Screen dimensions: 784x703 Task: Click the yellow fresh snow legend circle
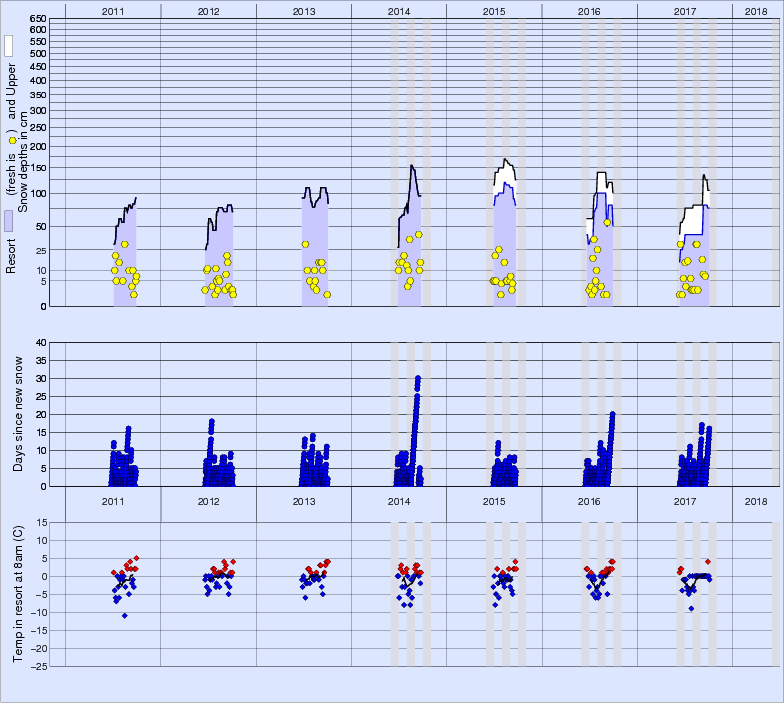coord(12,141)
